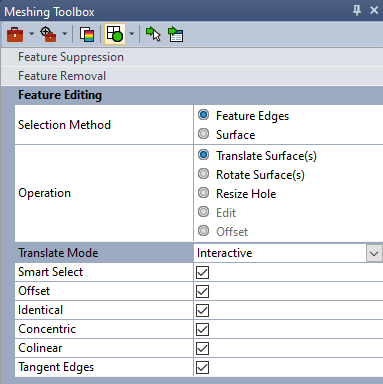Expand the Feature Removal section

[192, 76]
